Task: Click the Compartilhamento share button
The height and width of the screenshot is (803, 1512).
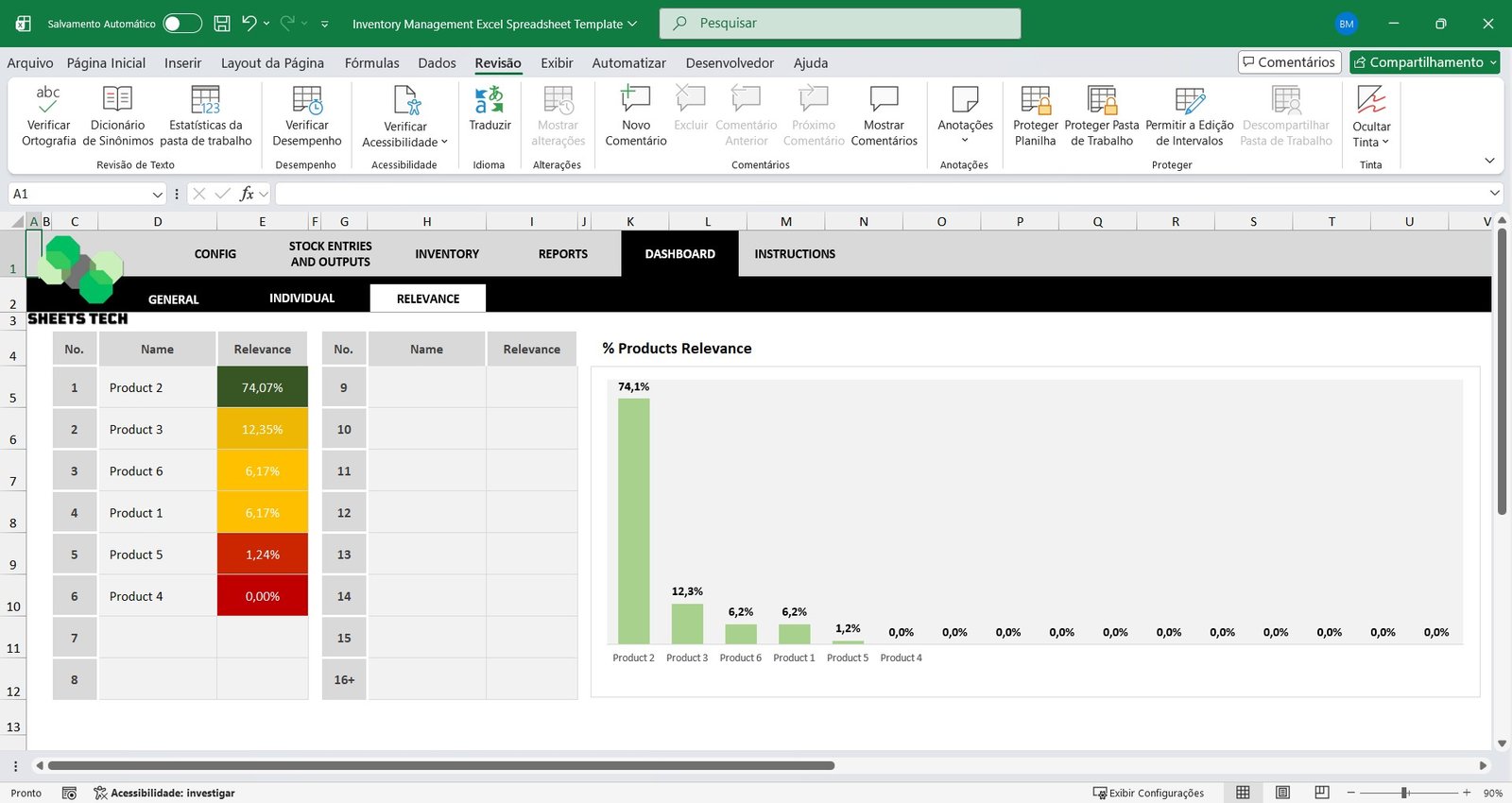Action: click(x=1425, y=62)
